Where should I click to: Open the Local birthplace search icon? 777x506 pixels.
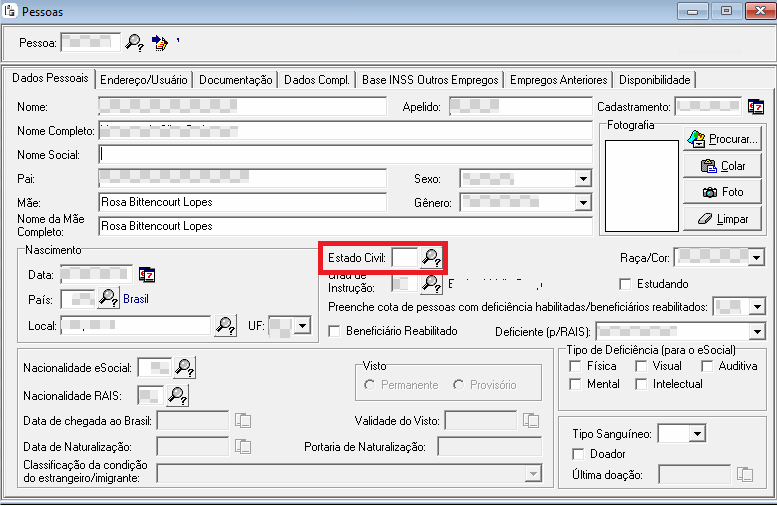225,325
